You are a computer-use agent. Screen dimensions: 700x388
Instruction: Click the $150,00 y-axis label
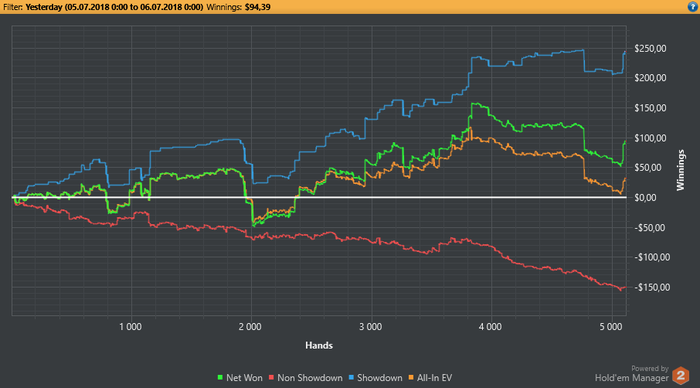[x=650, y=108]
